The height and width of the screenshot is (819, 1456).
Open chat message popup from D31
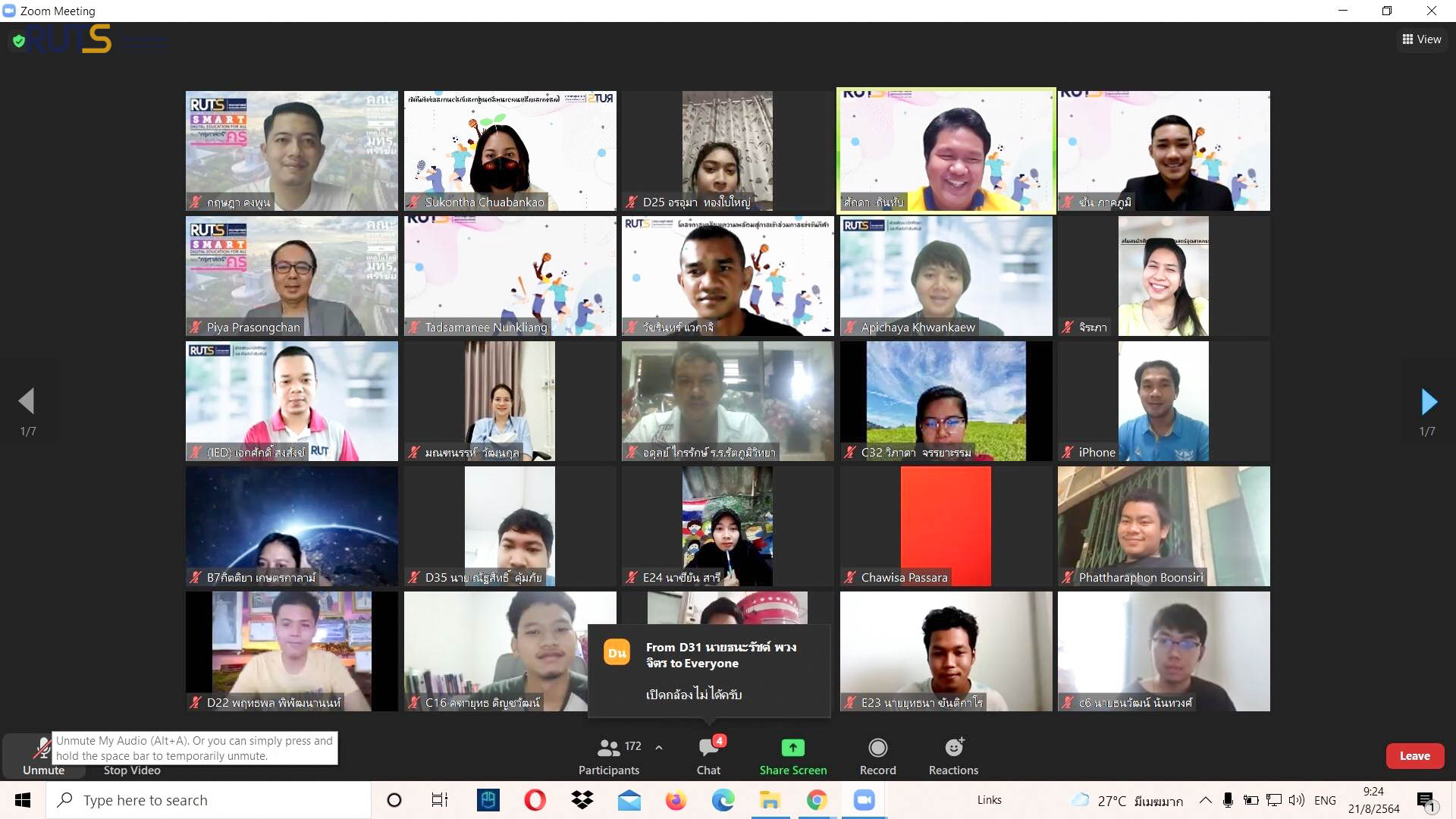(709, 670)
